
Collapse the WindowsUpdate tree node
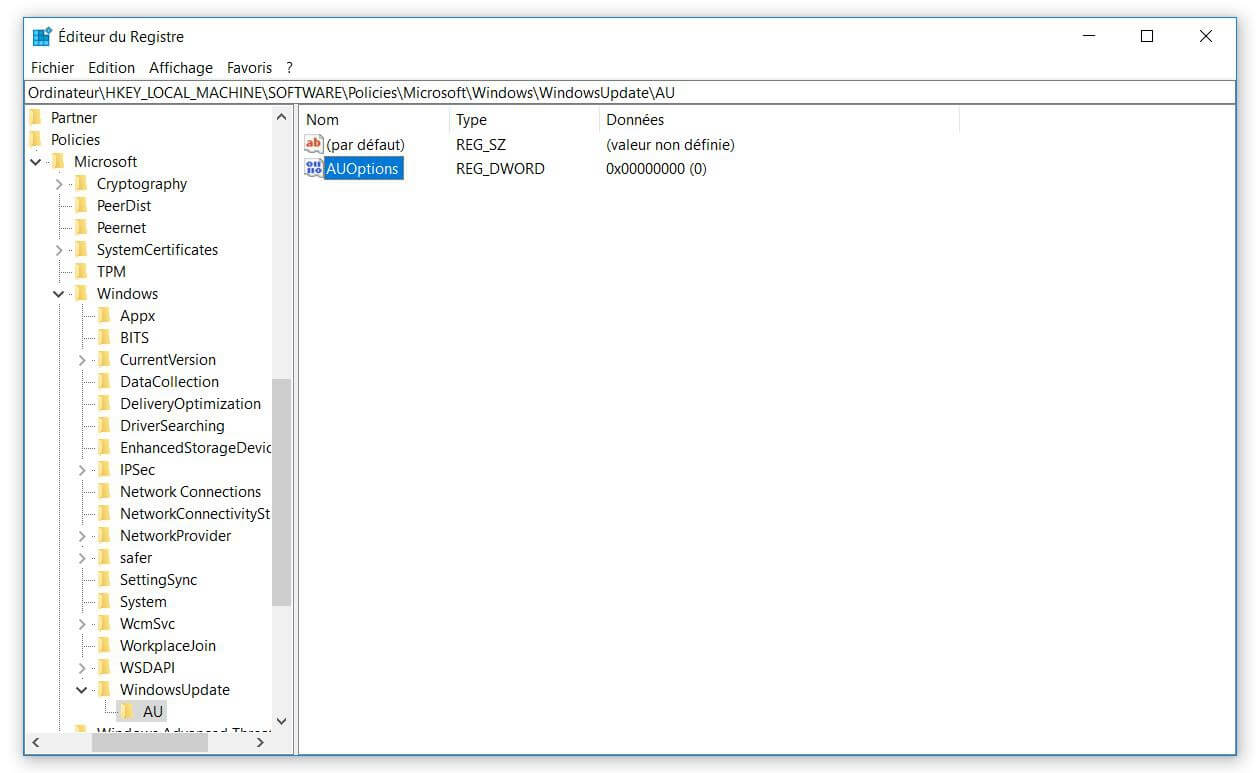click(x=82, y=690)
